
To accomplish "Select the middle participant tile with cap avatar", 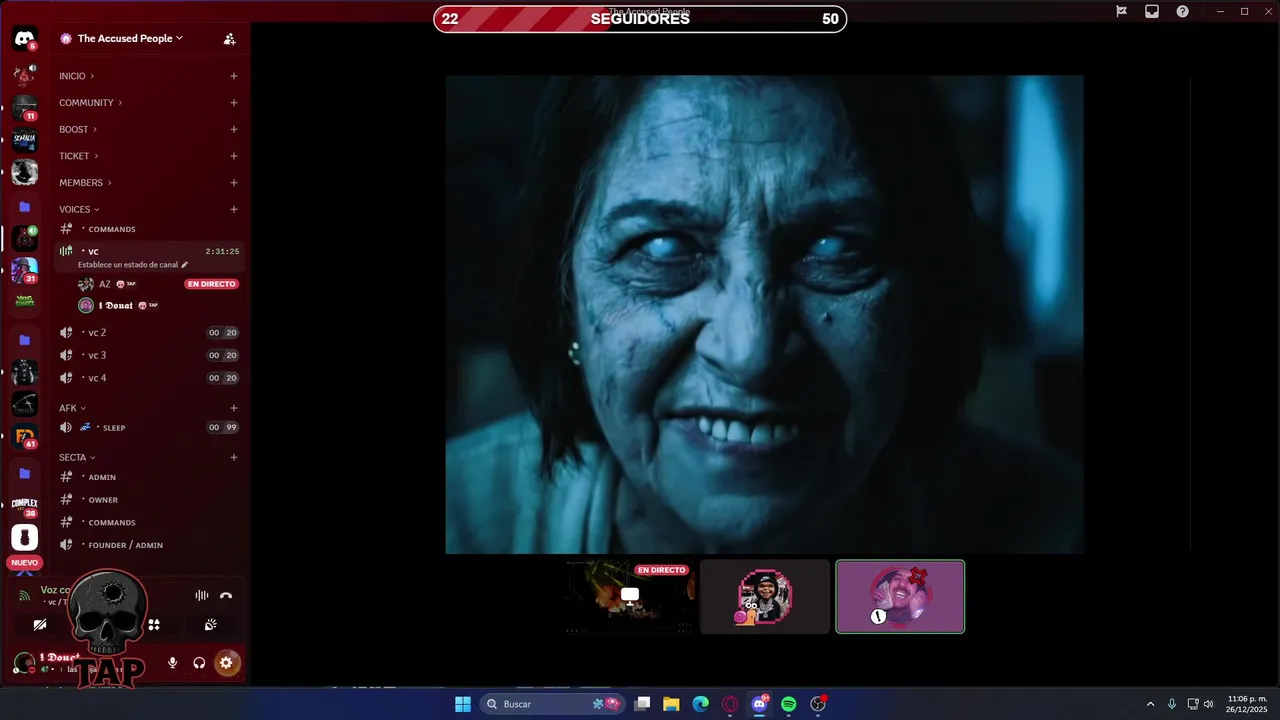I will (765, 596).
